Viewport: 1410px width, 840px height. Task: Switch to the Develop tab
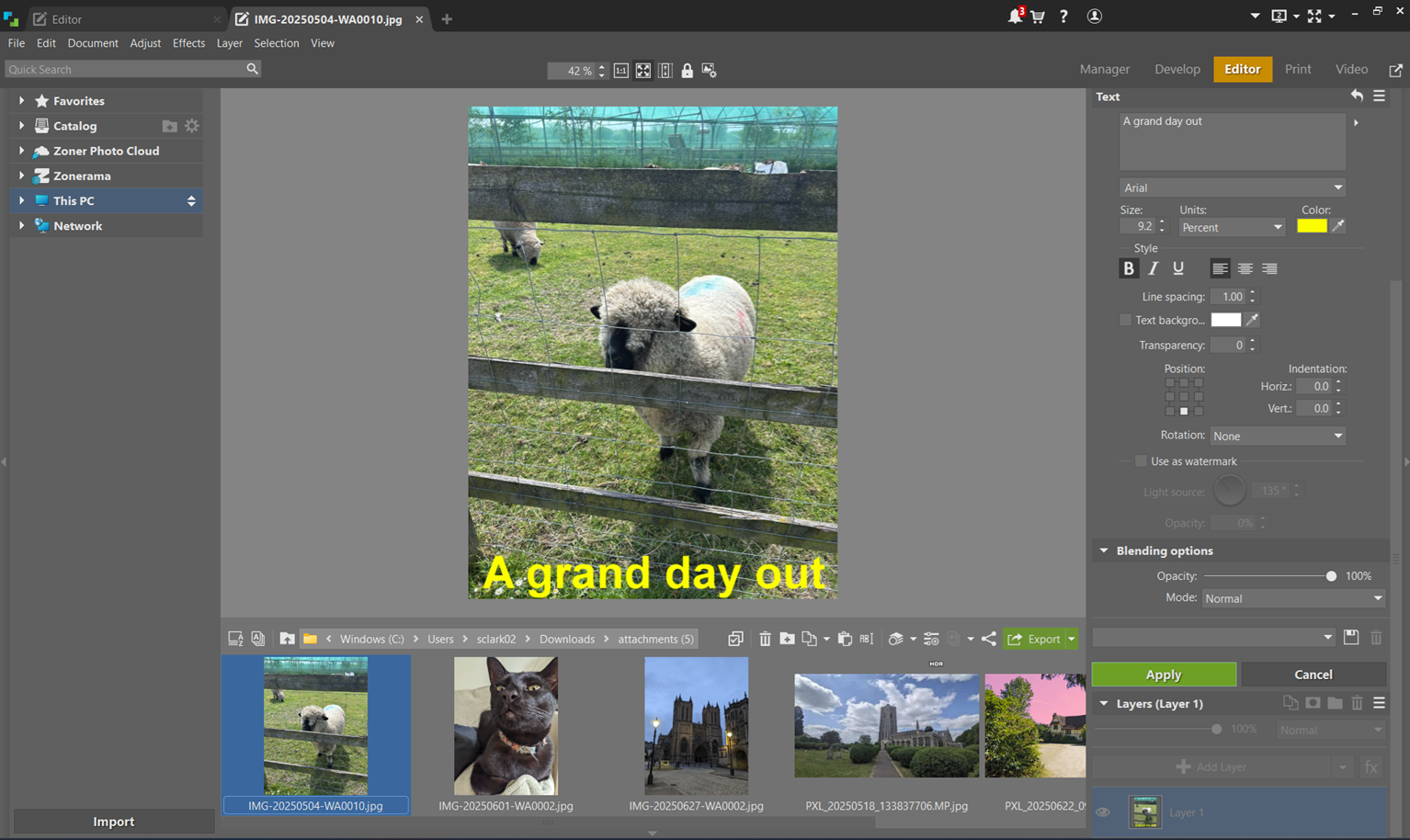click(1177, 69)
